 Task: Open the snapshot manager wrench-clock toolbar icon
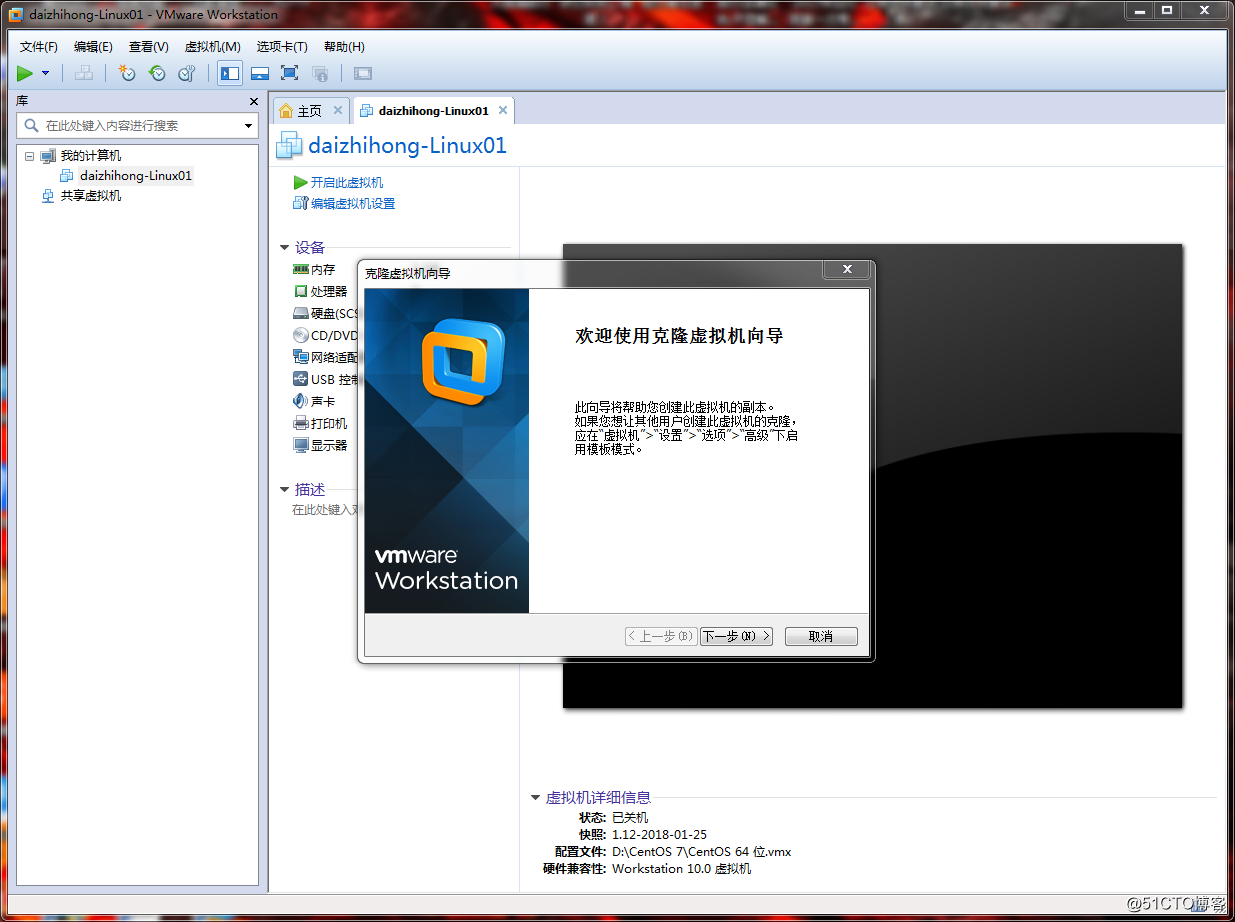click(187, 73)
